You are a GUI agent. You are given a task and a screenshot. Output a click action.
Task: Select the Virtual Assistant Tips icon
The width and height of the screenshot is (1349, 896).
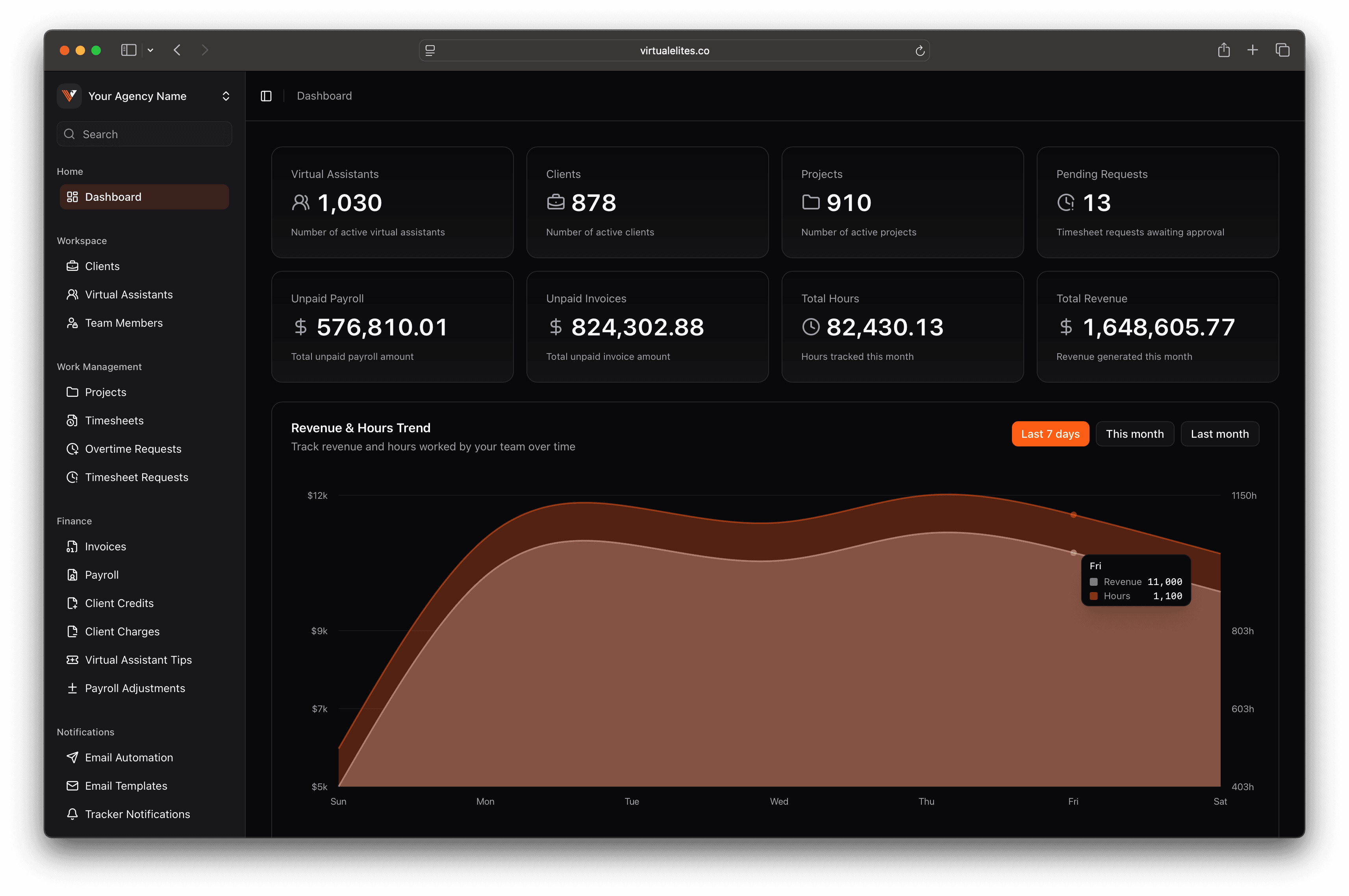point(72,659)
